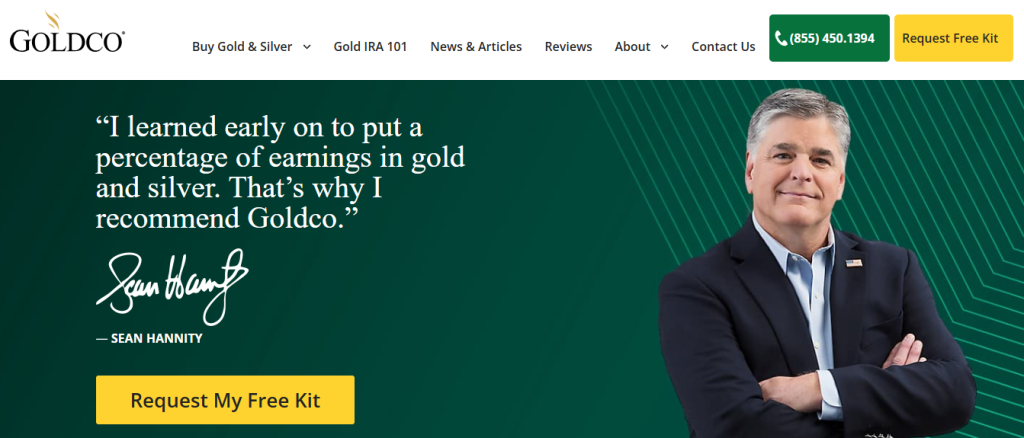Visit the Reviews page
Screen dimensions: 1024x438
(x=568, y=47)
